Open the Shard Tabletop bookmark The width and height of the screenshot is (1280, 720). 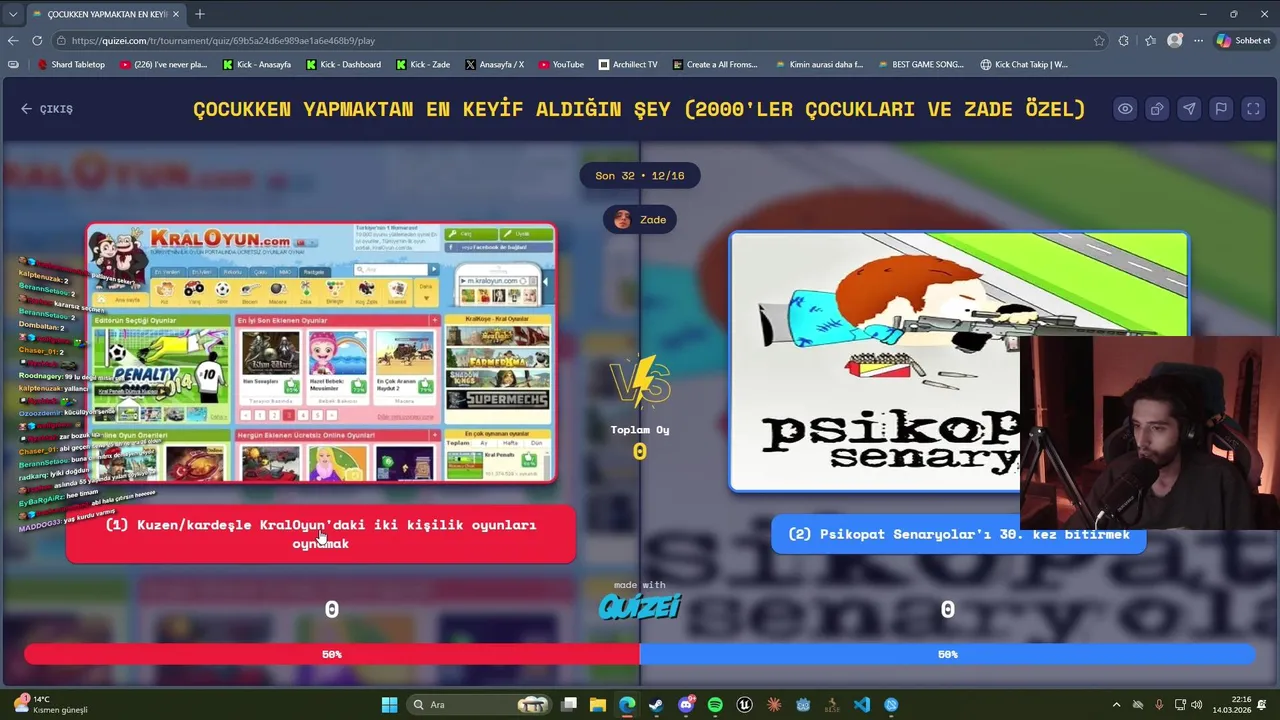(70, 65)
